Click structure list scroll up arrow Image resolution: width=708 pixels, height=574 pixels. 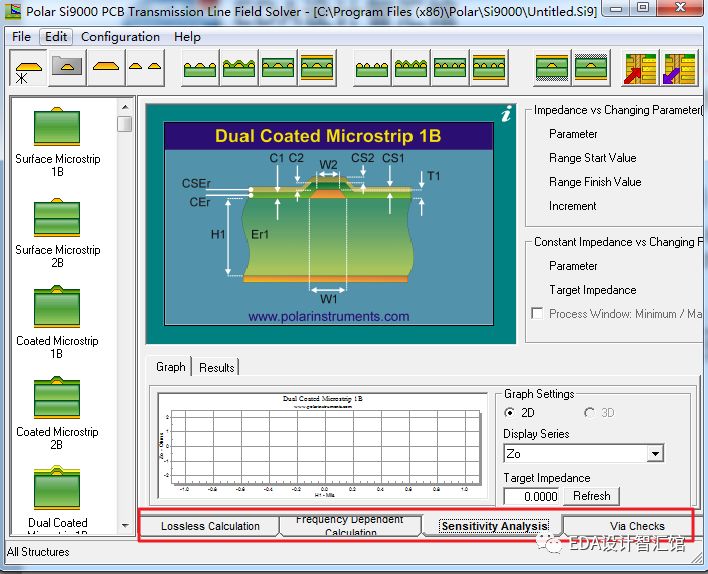[x=125, y=107]
